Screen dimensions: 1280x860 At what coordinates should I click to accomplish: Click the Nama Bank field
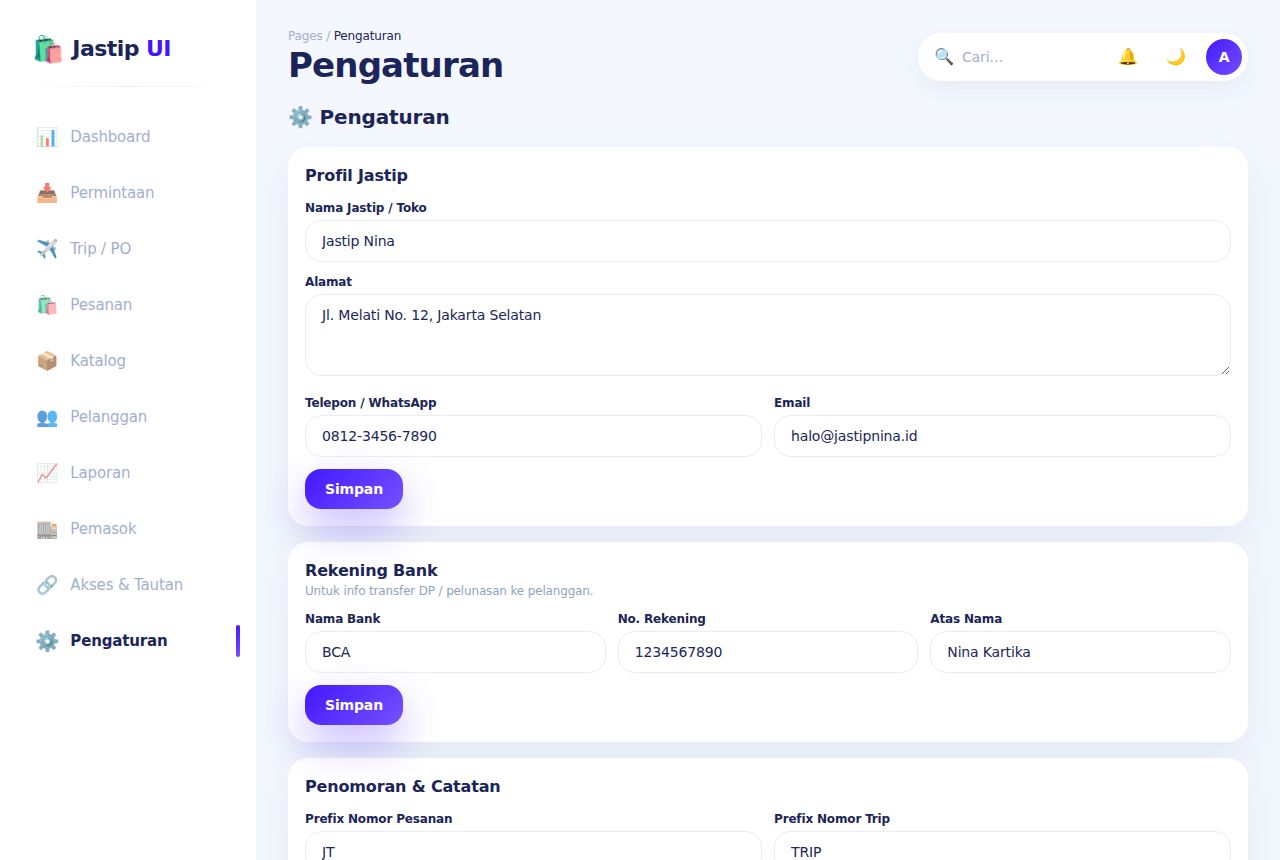coord(455,652)
